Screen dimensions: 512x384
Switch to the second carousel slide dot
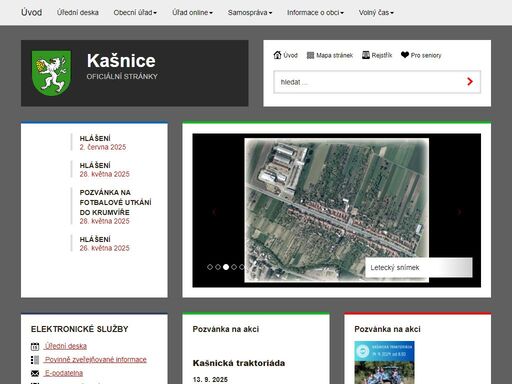(x=218, y=267)
